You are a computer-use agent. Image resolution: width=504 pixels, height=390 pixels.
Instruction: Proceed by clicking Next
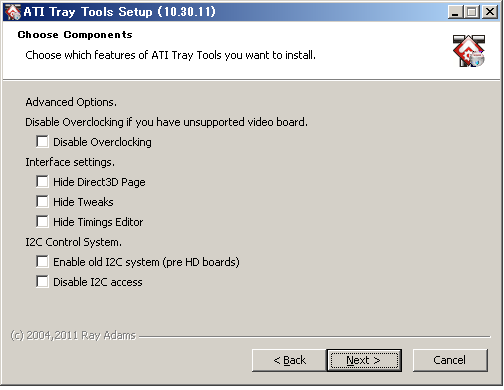364,360
